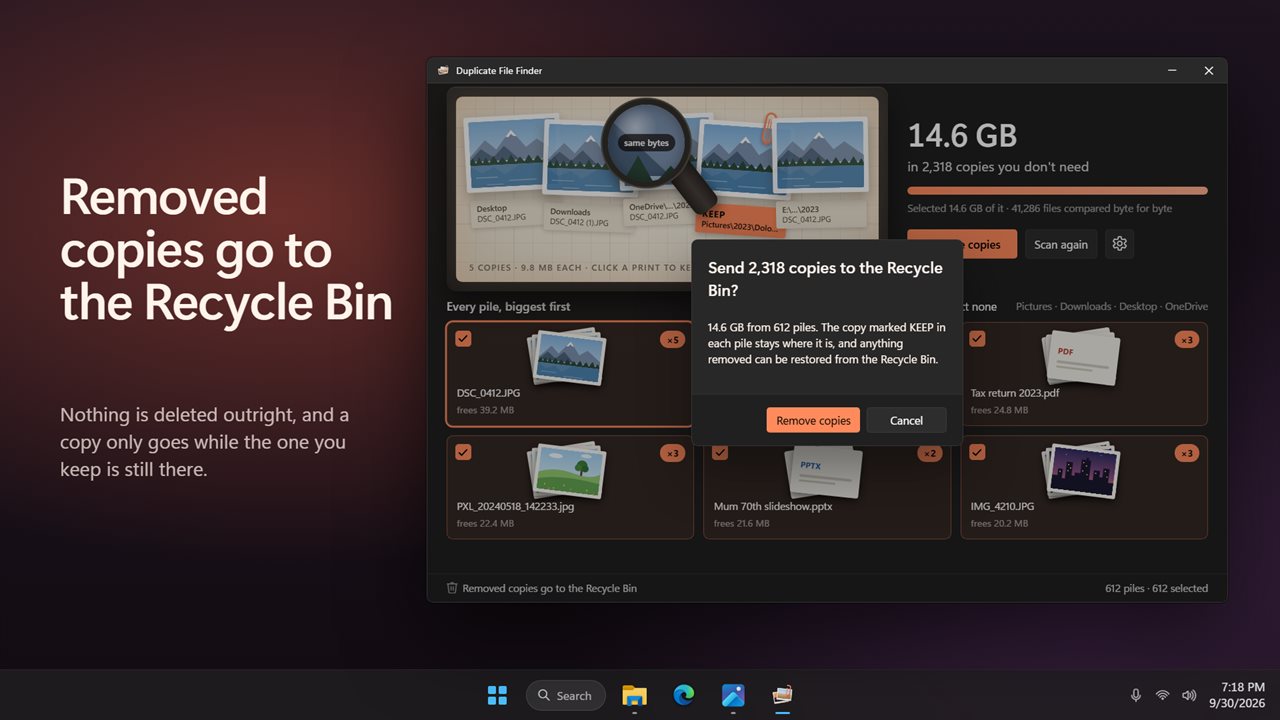Click the magnifying glass labeled same bytes

tap(646, 143)
